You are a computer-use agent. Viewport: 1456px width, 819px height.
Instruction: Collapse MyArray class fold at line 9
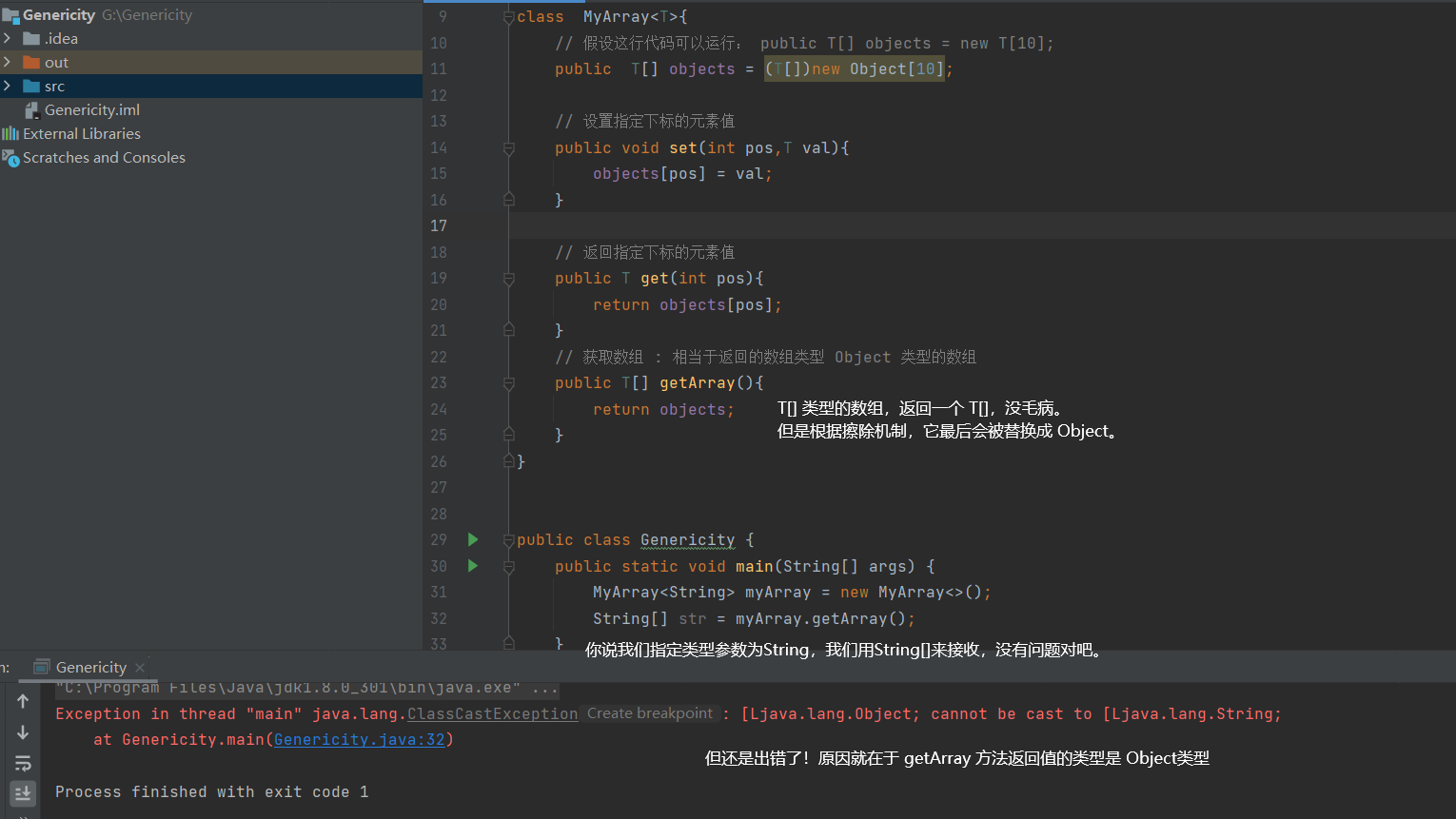pyautogui.click(x=509, y=17)
